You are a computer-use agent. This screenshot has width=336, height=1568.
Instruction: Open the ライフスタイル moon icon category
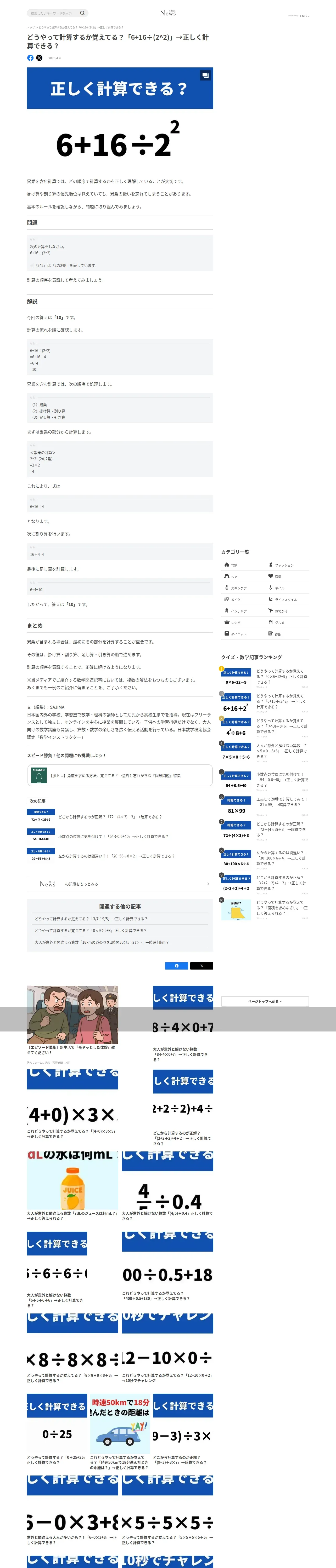coord(271,599)
